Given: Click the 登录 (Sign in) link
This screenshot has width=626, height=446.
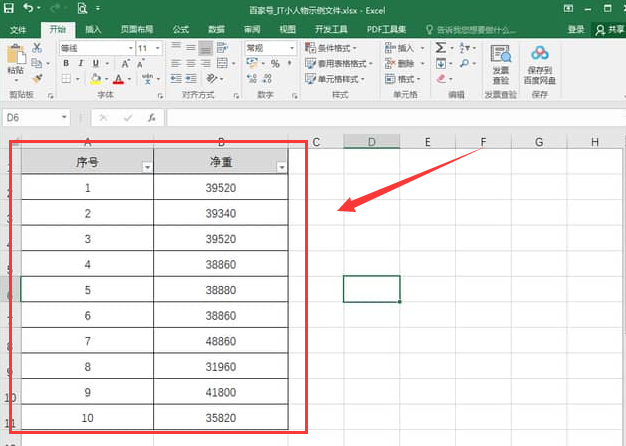Looking at the screenshot, I should (576, 30).
